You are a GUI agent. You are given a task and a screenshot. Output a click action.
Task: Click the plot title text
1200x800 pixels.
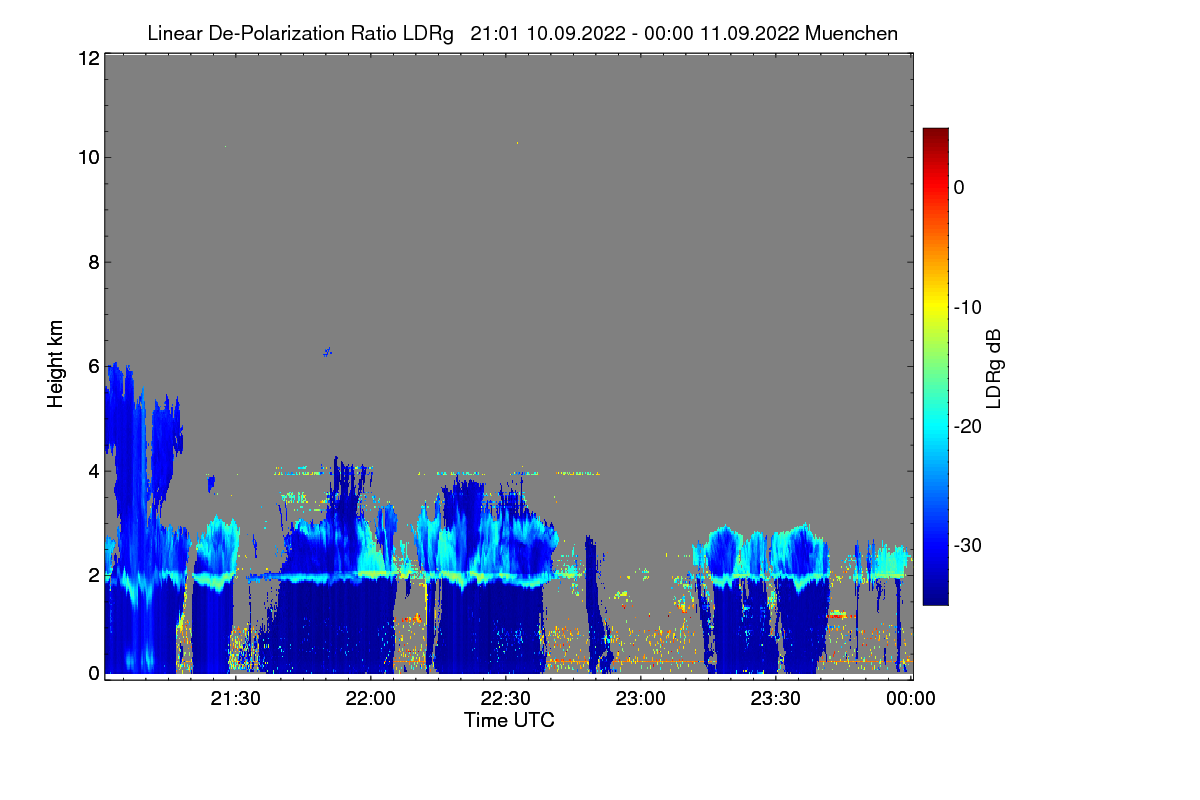click(x=522, y=33)
